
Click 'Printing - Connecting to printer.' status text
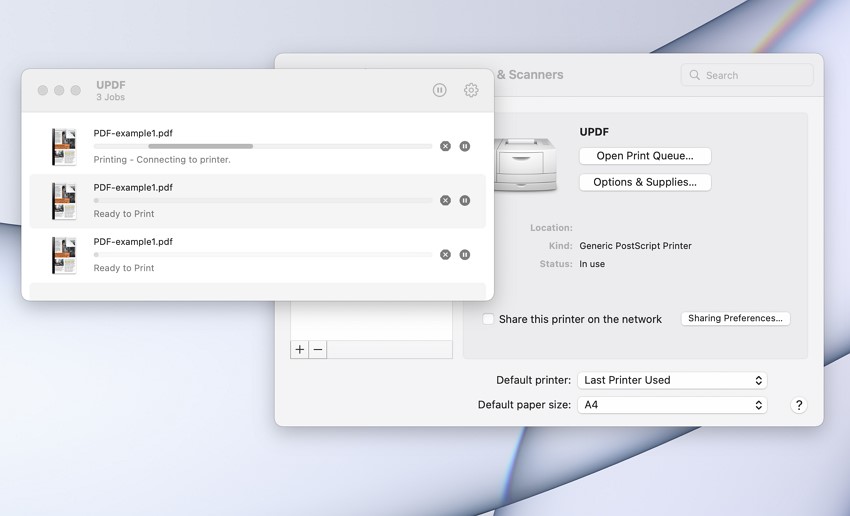[x=162, y=160]
